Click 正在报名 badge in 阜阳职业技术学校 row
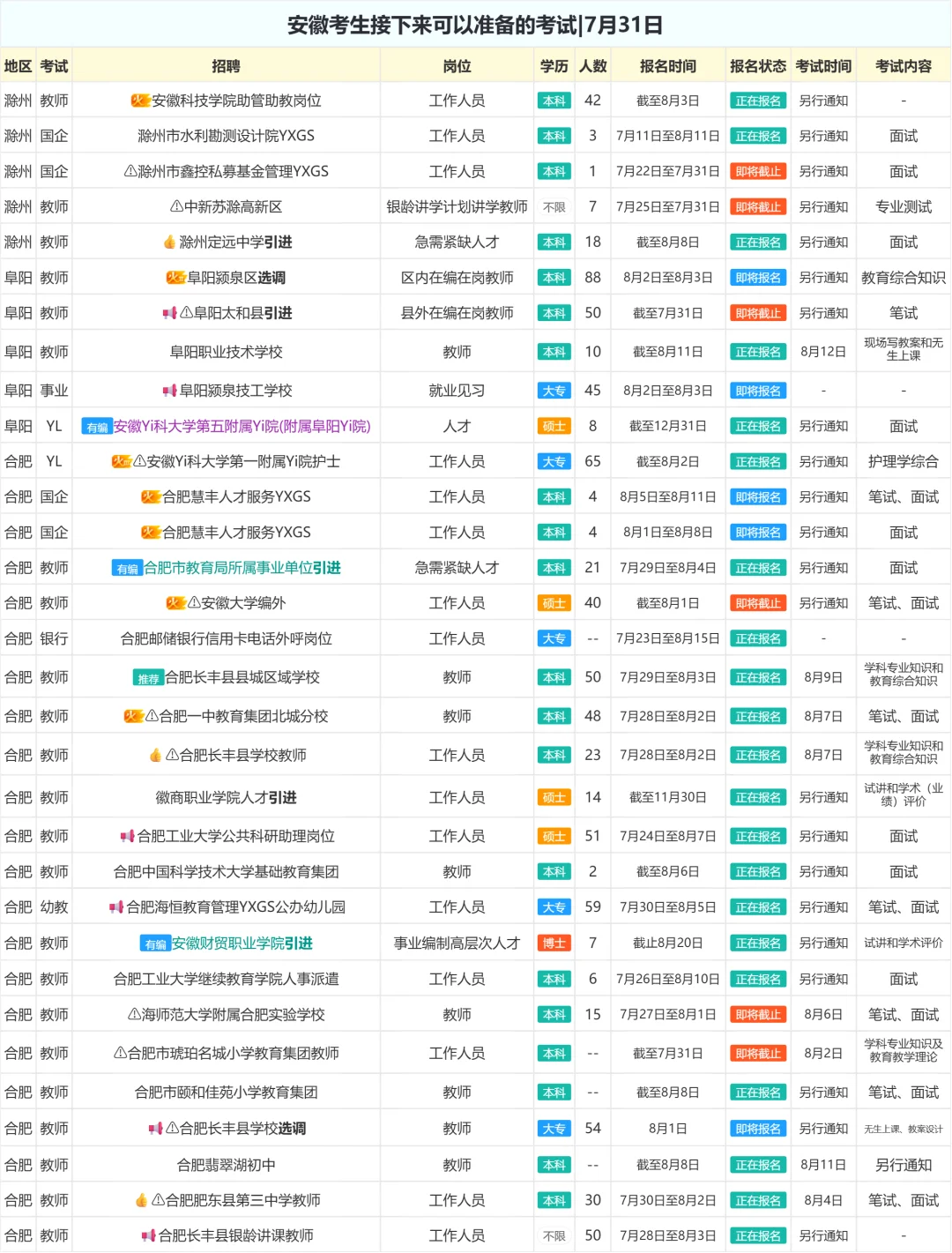The height and width of the screenshot is (1253, 952). click(x=758, y=352)
